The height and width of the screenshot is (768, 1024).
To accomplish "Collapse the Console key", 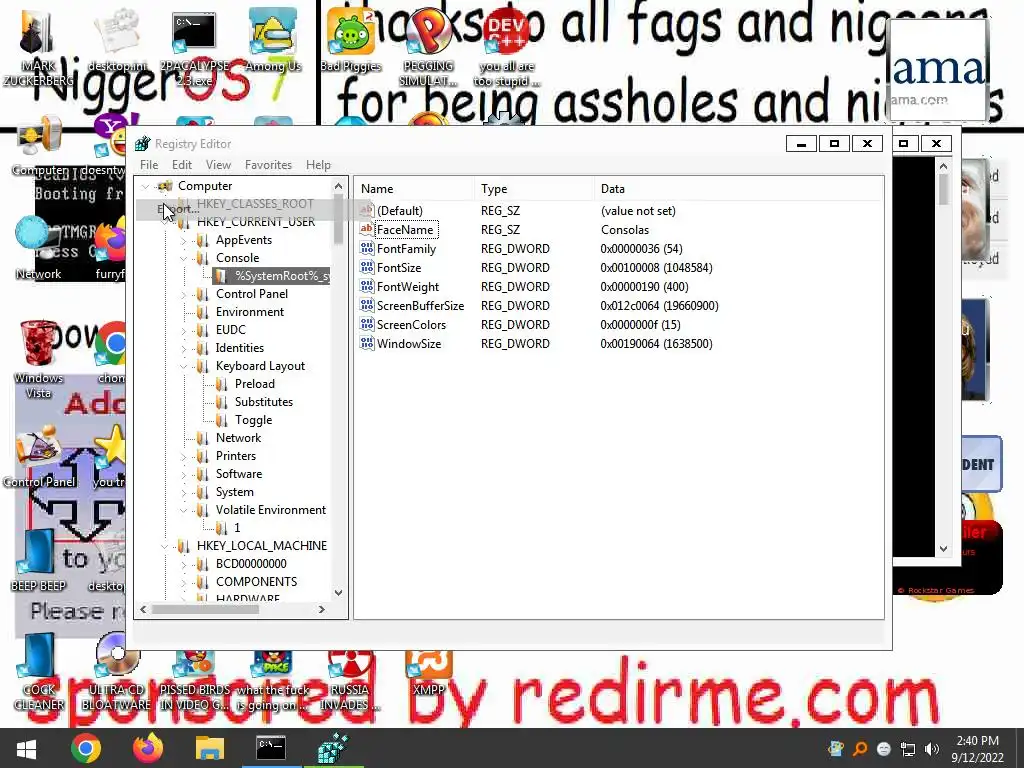I will (184, 258).
